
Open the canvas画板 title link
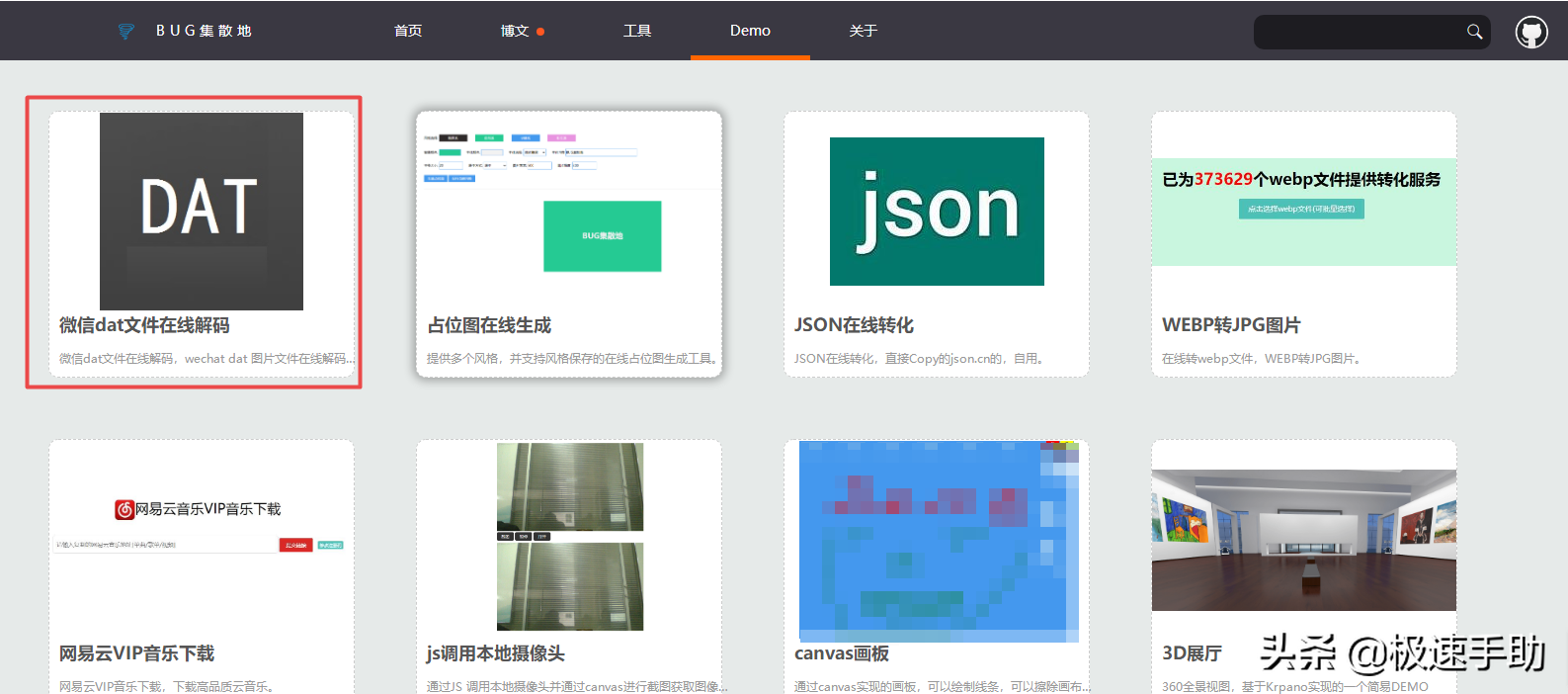pos(842,653)
